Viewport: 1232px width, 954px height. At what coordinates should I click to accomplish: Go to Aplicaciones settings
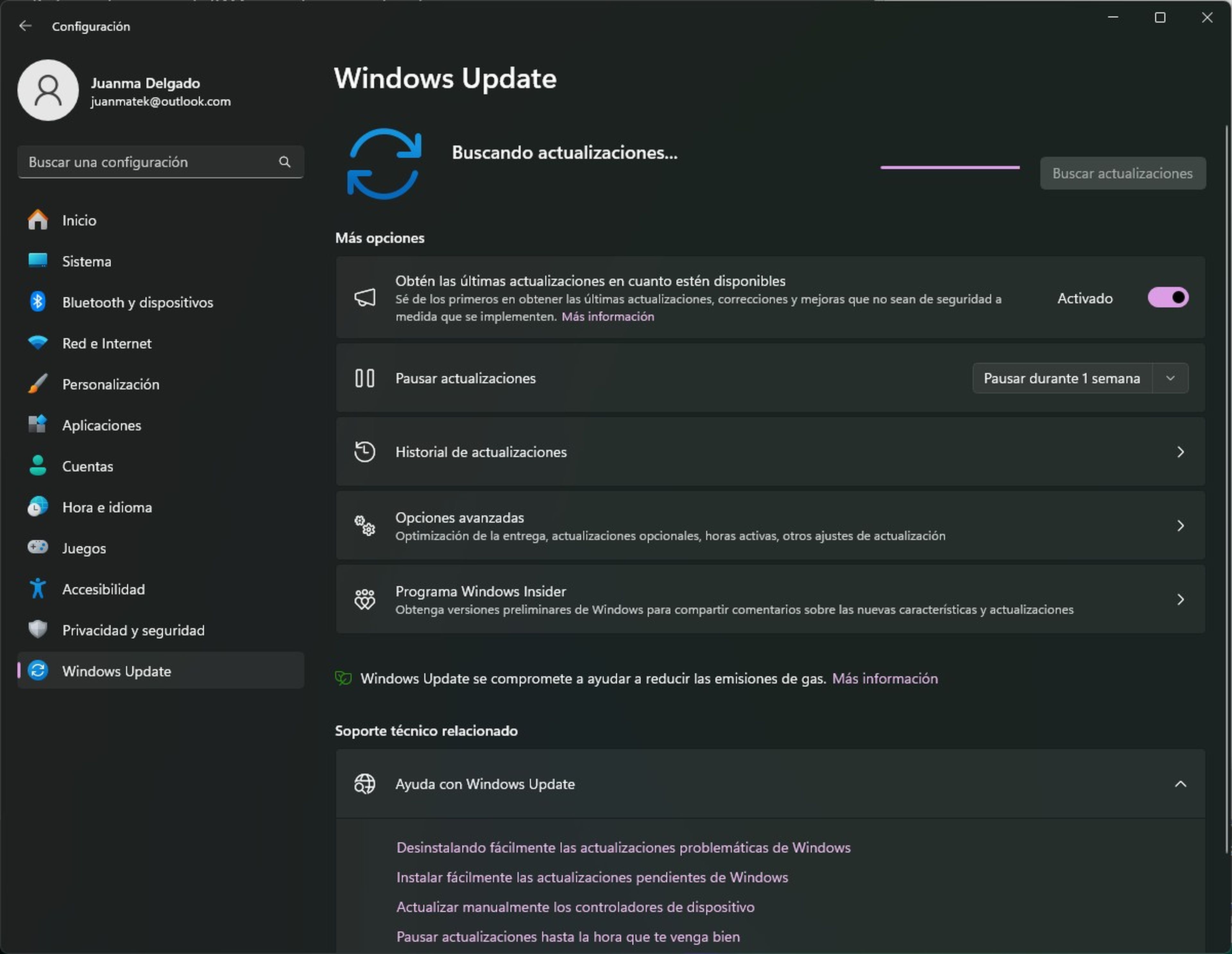(161, 424)
